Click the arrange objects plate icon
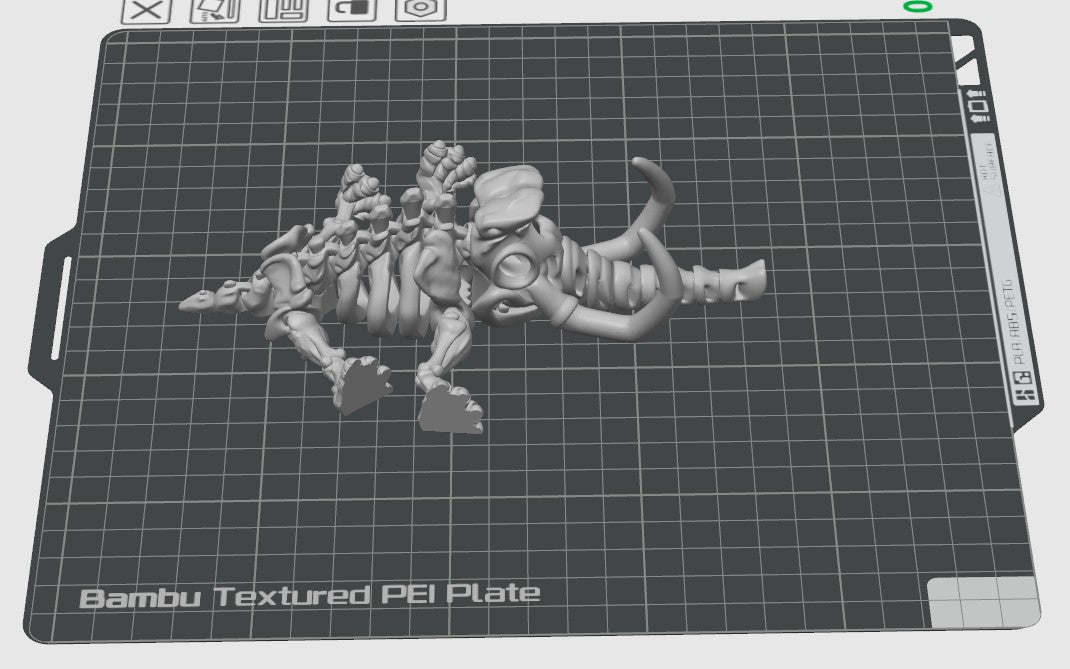 pyautogui.click(x=284, y=10)
